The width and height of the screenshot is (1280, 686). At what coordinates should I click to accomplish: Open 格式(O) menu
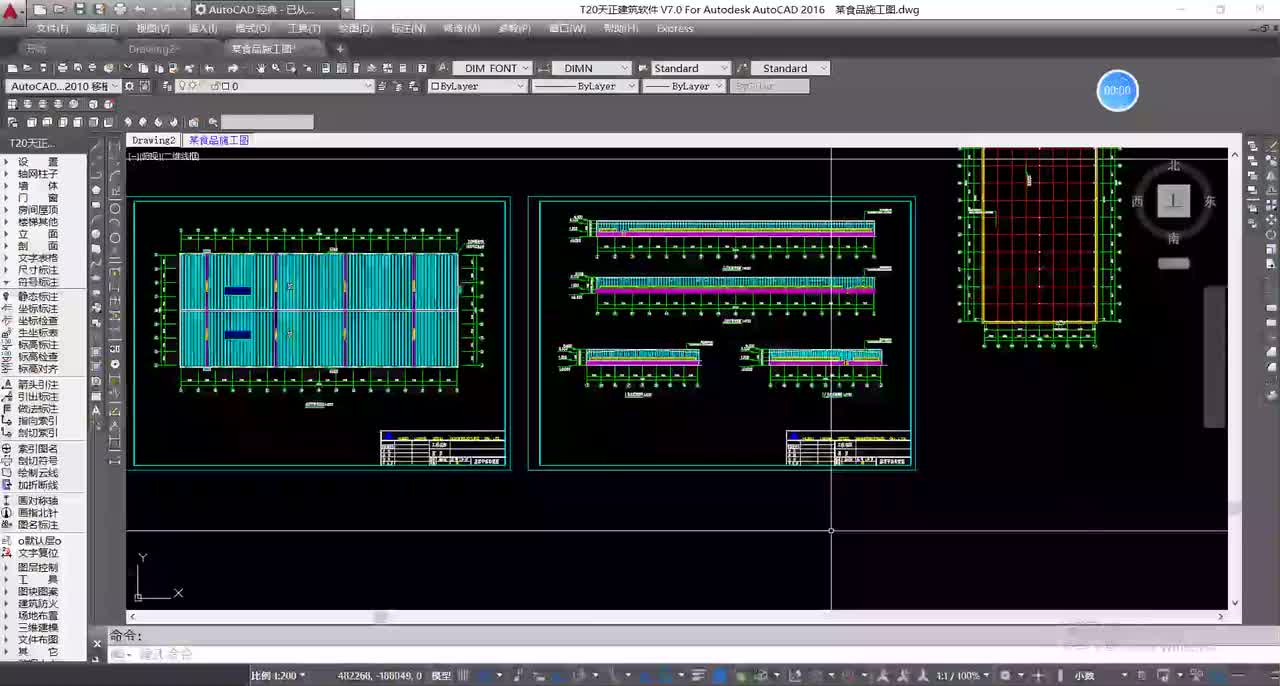[x=253, y=29]
